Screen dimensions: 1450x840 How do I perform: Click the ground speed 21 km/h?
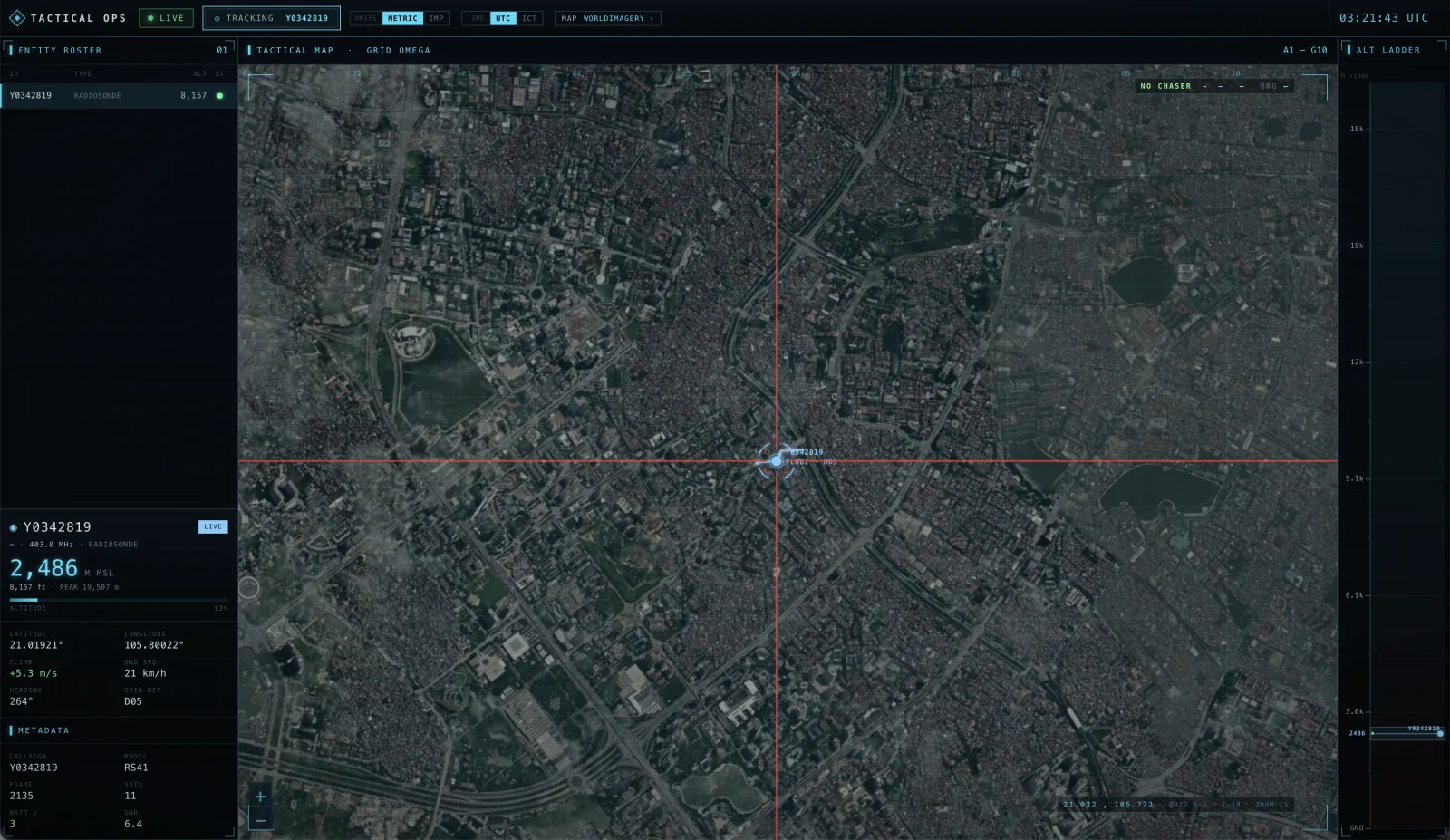click(145, 673)
